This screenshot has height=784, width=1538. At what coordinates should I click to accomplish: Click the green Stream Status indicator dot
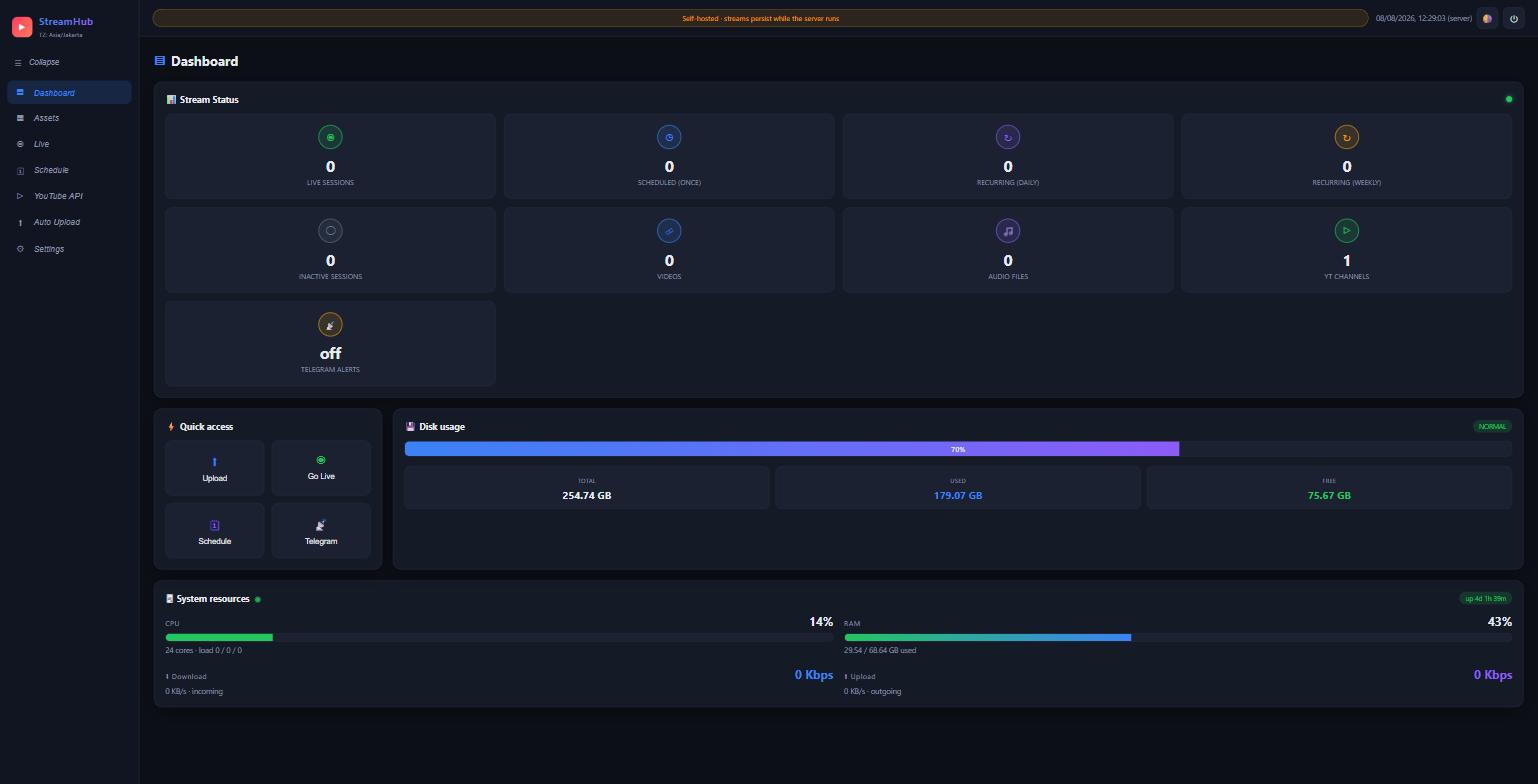click(x=1509, y=99)
